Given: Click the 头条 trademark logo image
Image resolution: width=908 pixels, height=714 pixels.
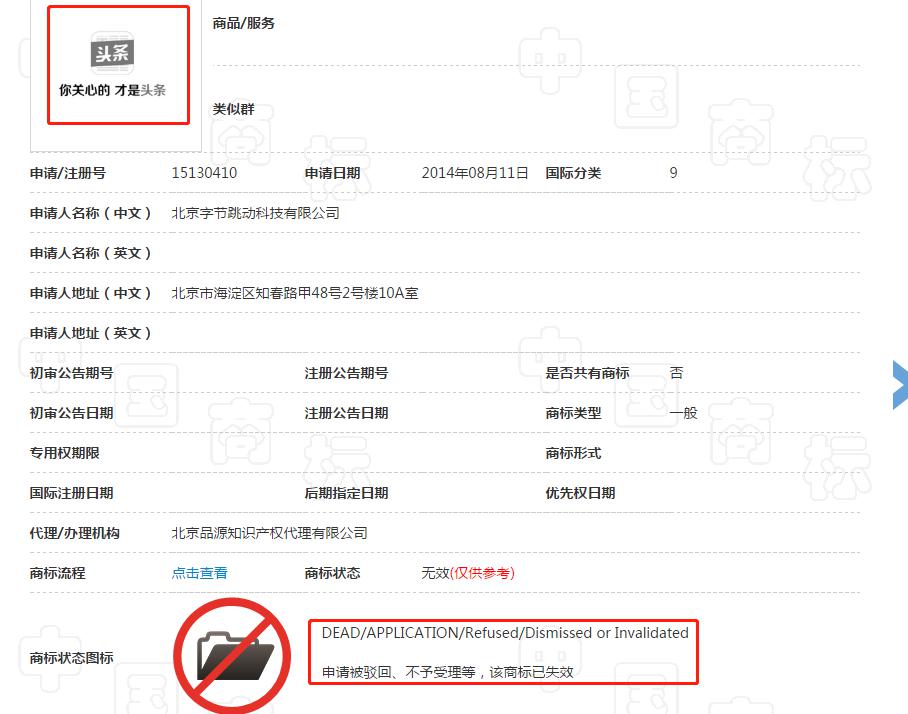Looking at the screenshot, I should pyautogui.click(x=118, y=66).
